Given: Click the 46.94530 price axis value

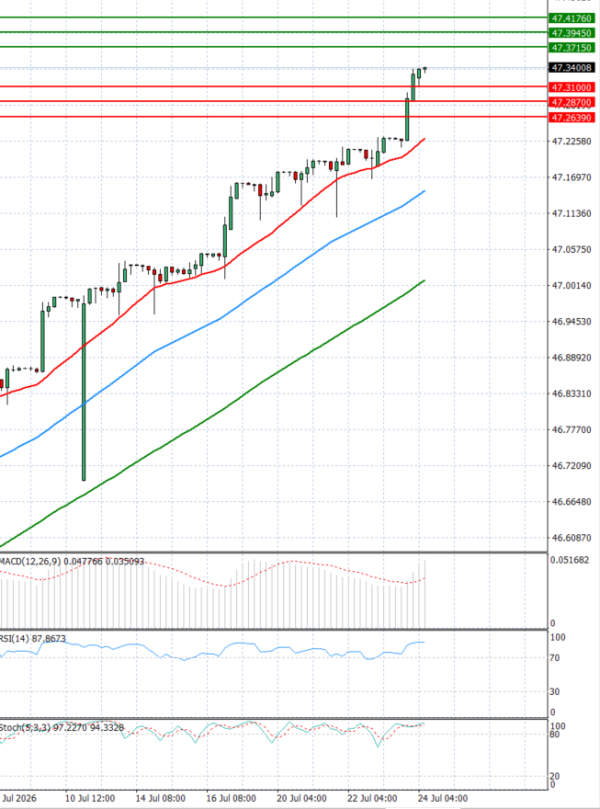Looking at the screenshot, I should [x=572, y=321].
